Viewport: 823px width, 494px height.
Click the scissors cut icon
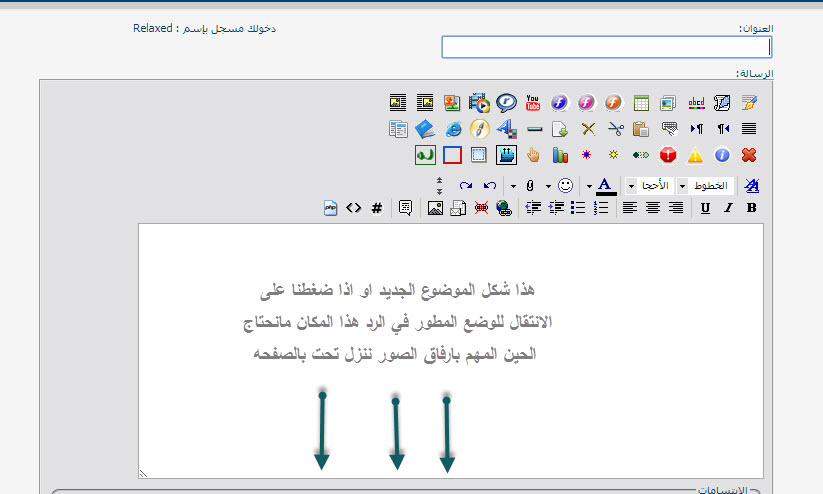pyautogui.click(x=615, y=129)
